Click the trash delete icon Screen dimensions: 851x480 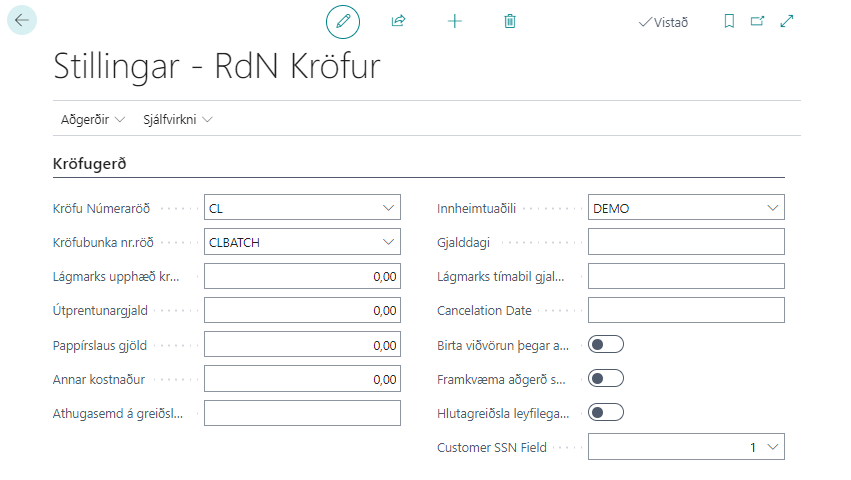pyautogui.click(x=510, y=21)
